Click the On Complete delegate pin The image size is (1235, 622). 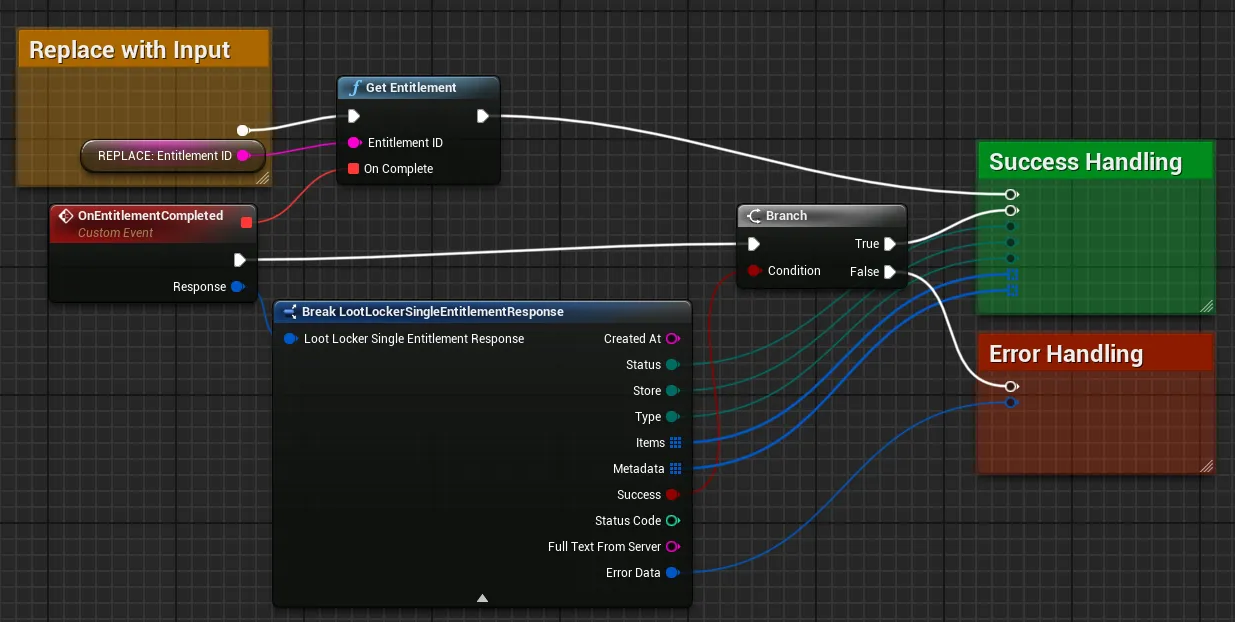tap(353, 169)
